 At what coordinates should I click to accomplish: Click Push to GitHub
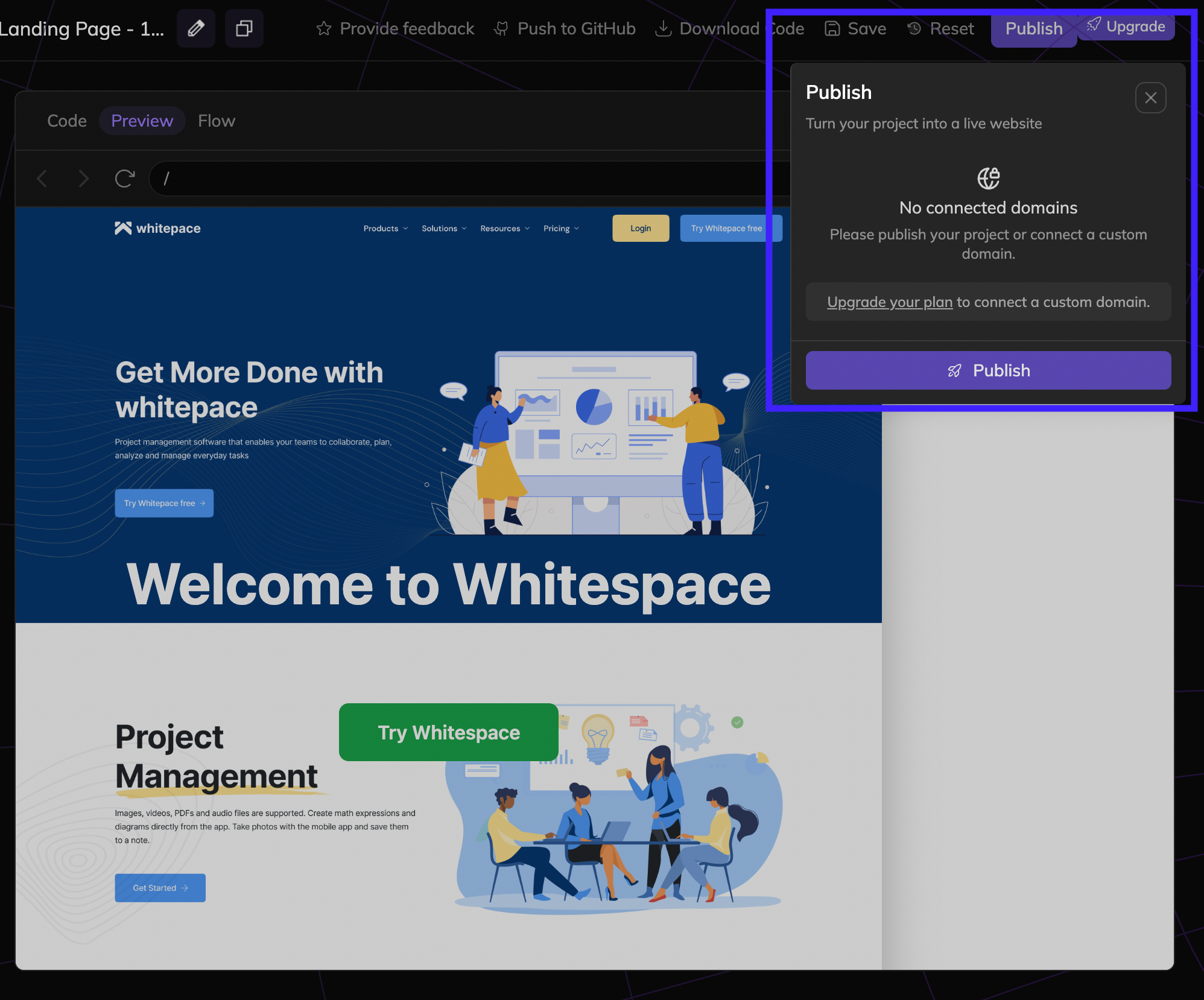[565, 28]
